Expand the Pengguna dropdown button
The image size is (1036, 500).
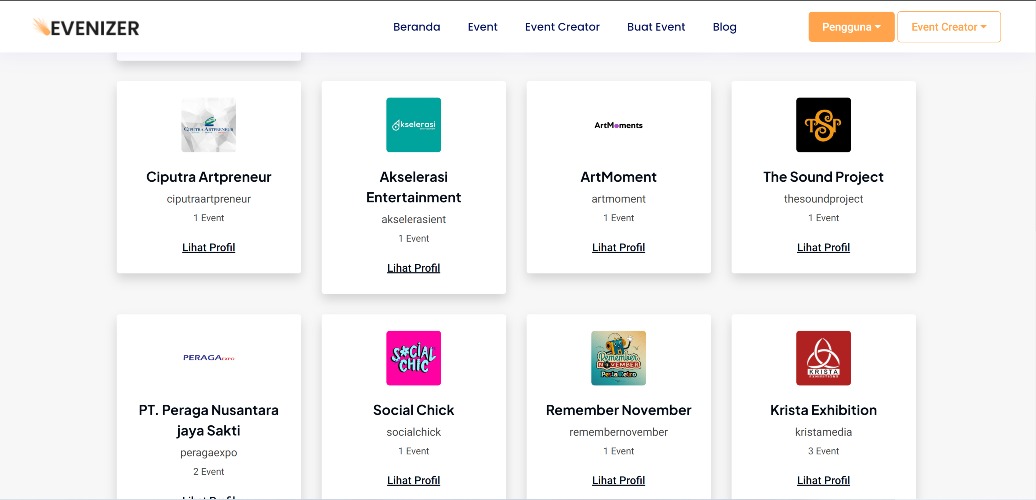pyautogui.click(x=852, y=27)
